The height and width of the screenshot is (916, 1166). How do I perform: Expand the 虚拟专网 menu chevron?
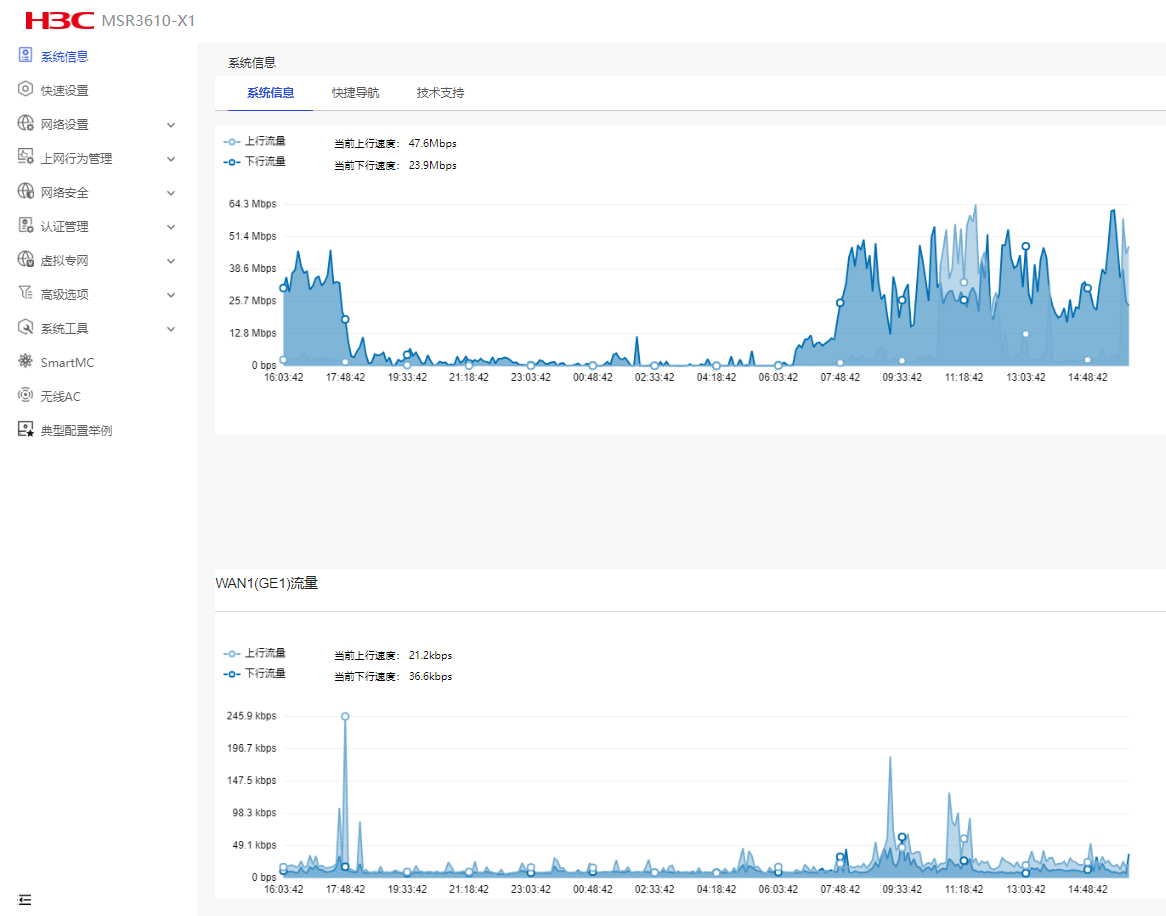click(x=171, y=261)
